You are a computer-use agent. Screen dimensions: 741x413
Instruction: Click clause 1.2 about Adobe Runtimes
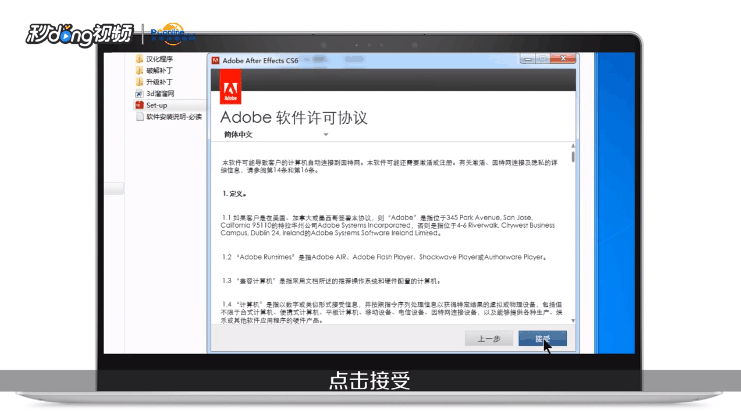coord(384,257)
